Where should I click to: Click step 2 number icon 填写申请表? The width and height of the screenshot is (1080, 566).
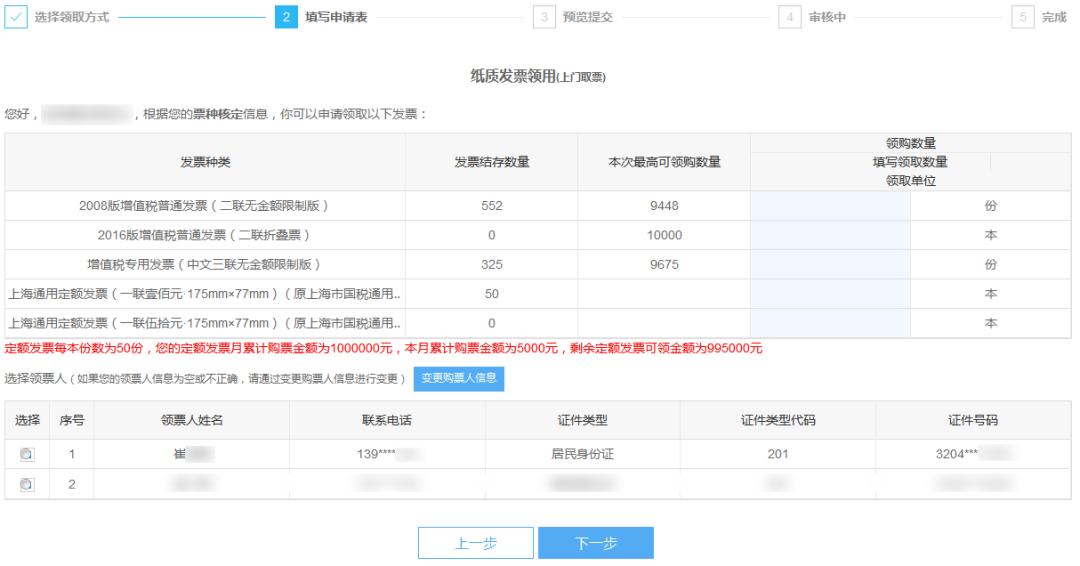[x=285, y=19]
